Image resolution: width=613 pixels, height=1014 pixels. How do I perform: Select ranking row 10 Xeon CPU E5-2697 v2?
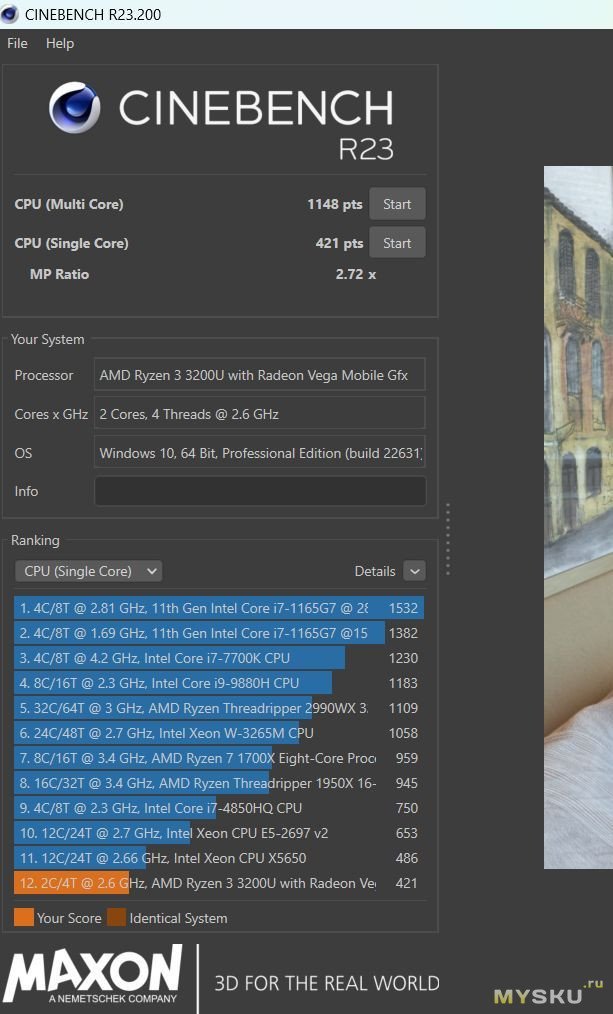point(219,833)
